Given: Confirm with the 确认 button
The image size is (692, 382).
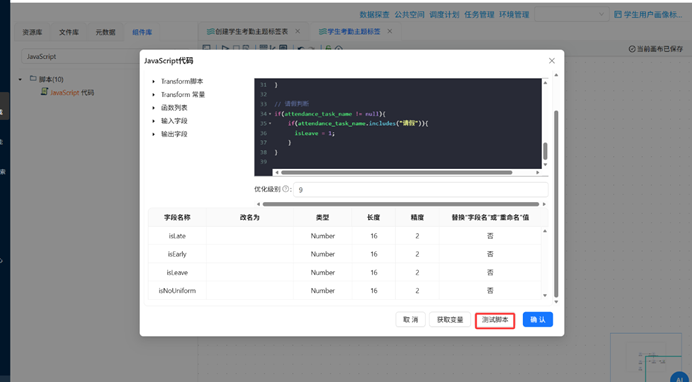Looking at the screenshot, I should [x=538, y=320].
